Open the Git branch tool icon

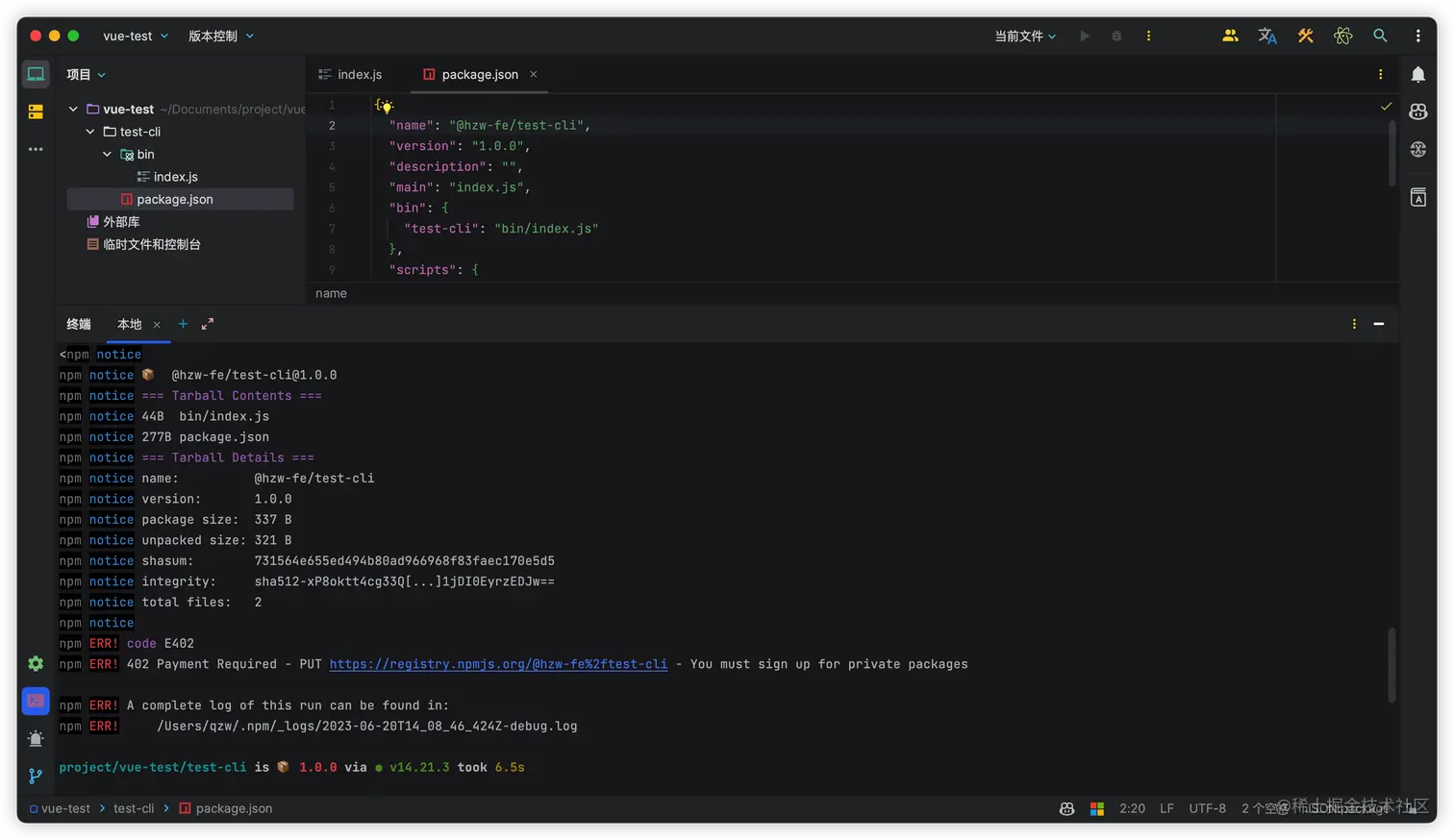[36, 776]
